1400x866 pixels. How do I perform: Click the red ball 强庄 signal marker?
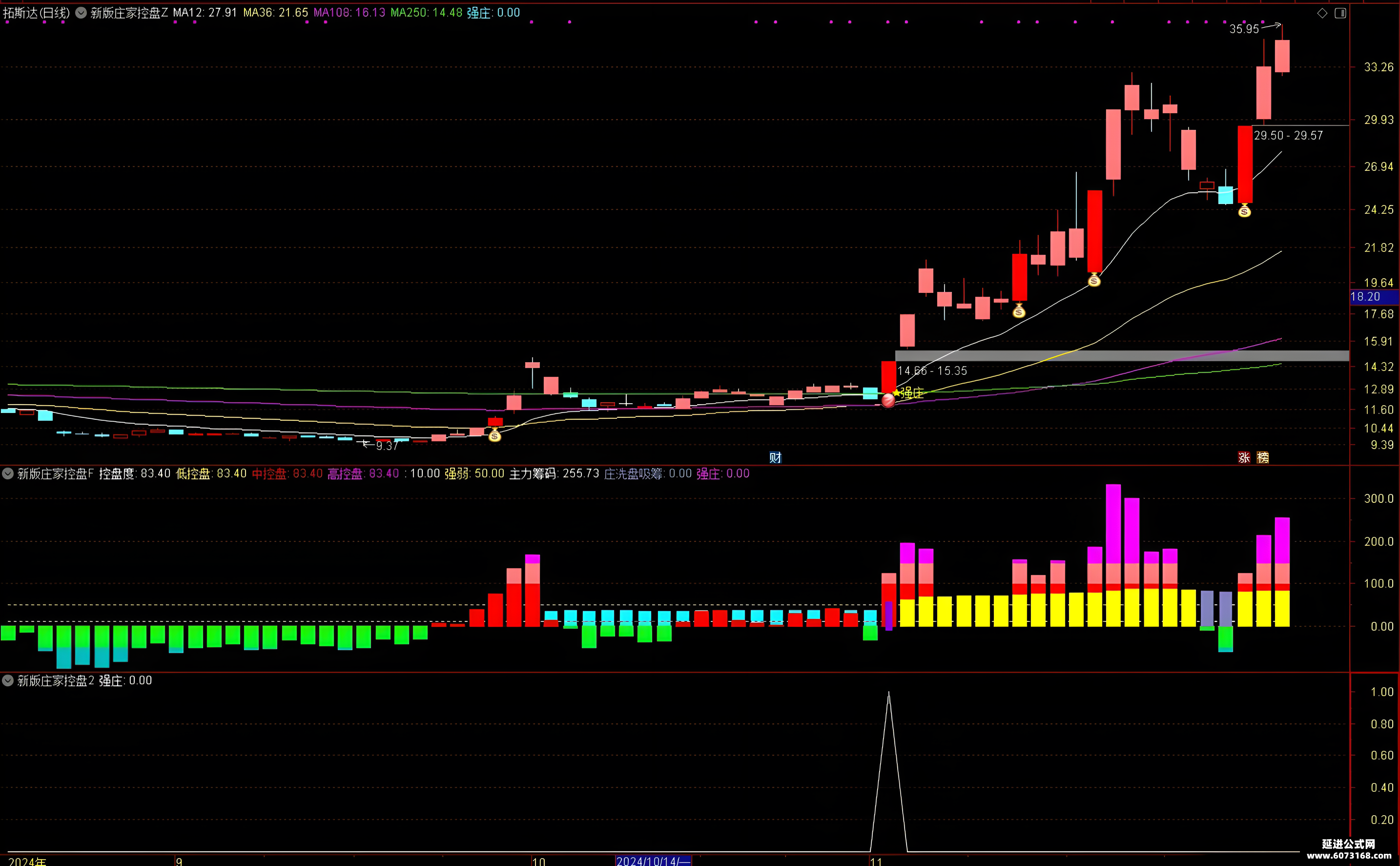[888, 400]
